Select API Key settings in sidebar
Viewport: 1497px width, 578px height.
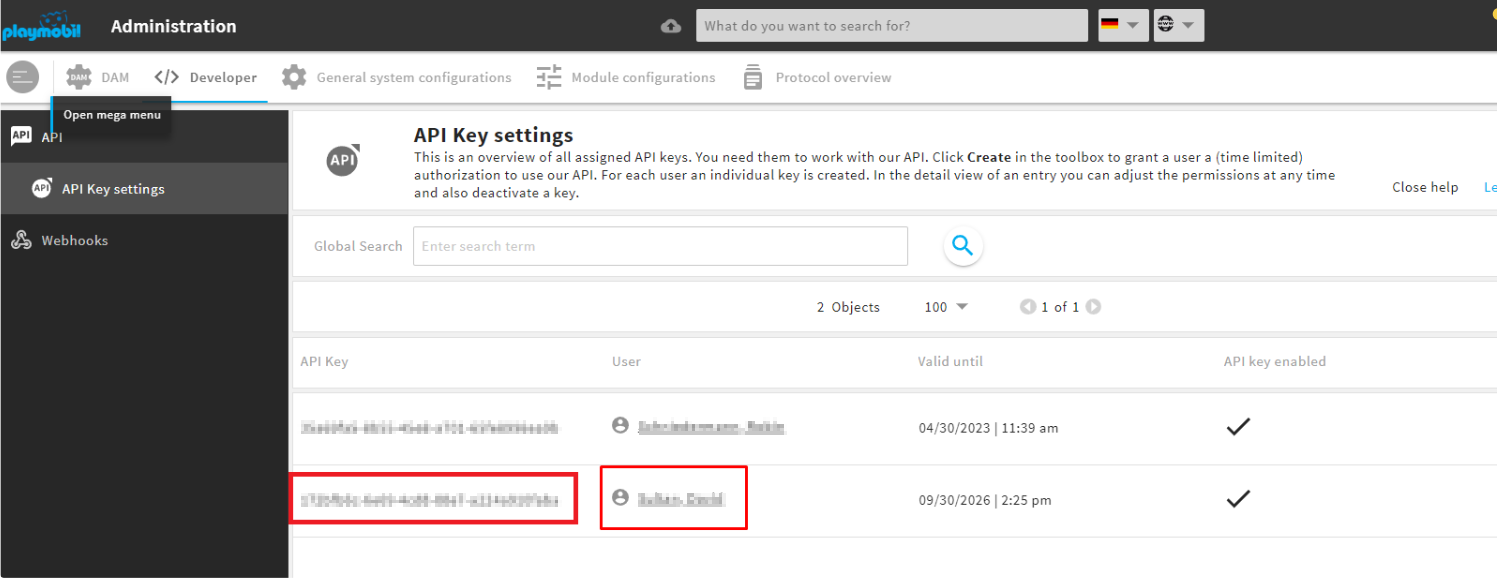click(x=113, y=189)
